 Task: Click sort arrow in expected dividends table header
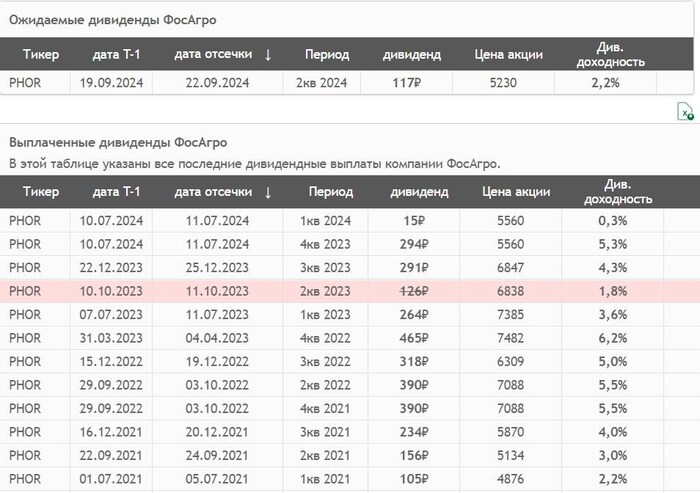pos(268,54)
